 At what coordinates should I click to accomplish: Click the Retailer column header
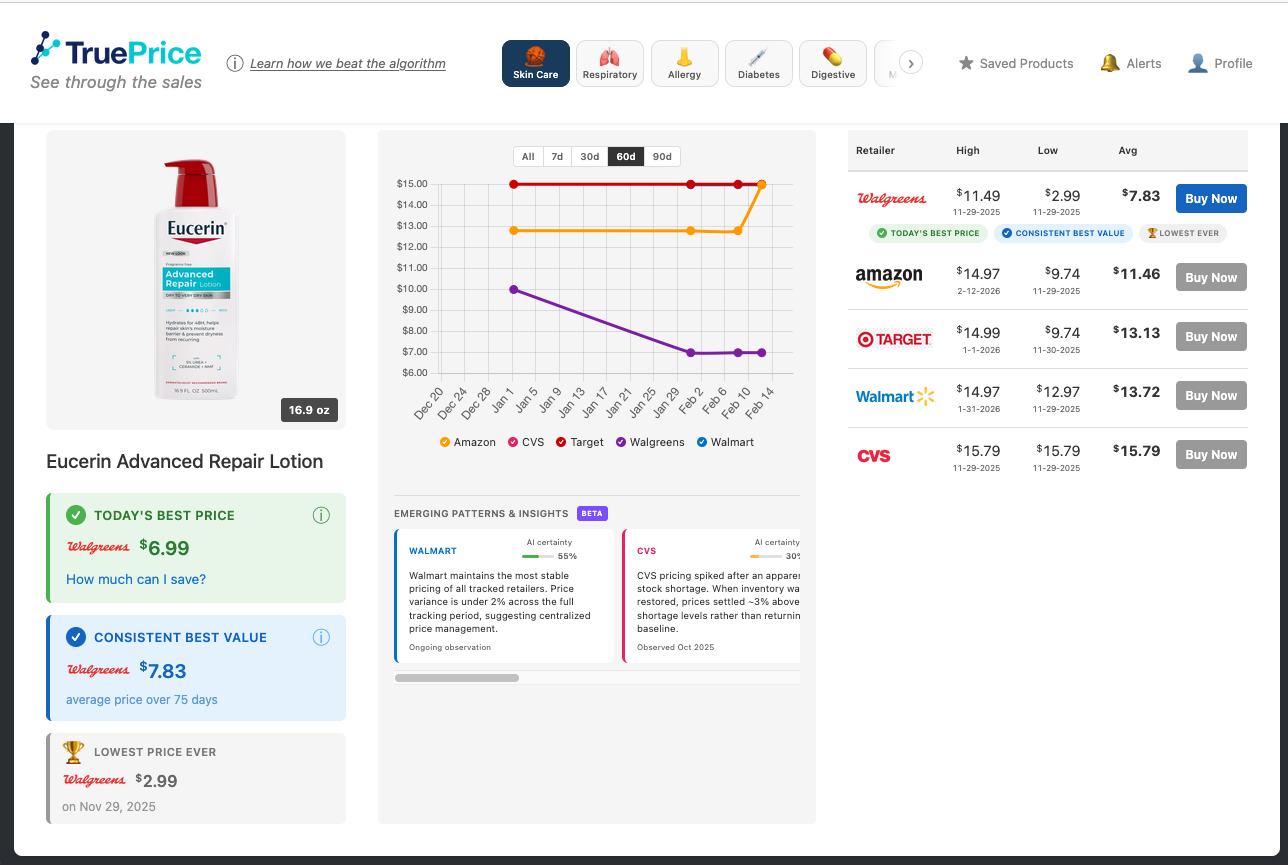876,150
